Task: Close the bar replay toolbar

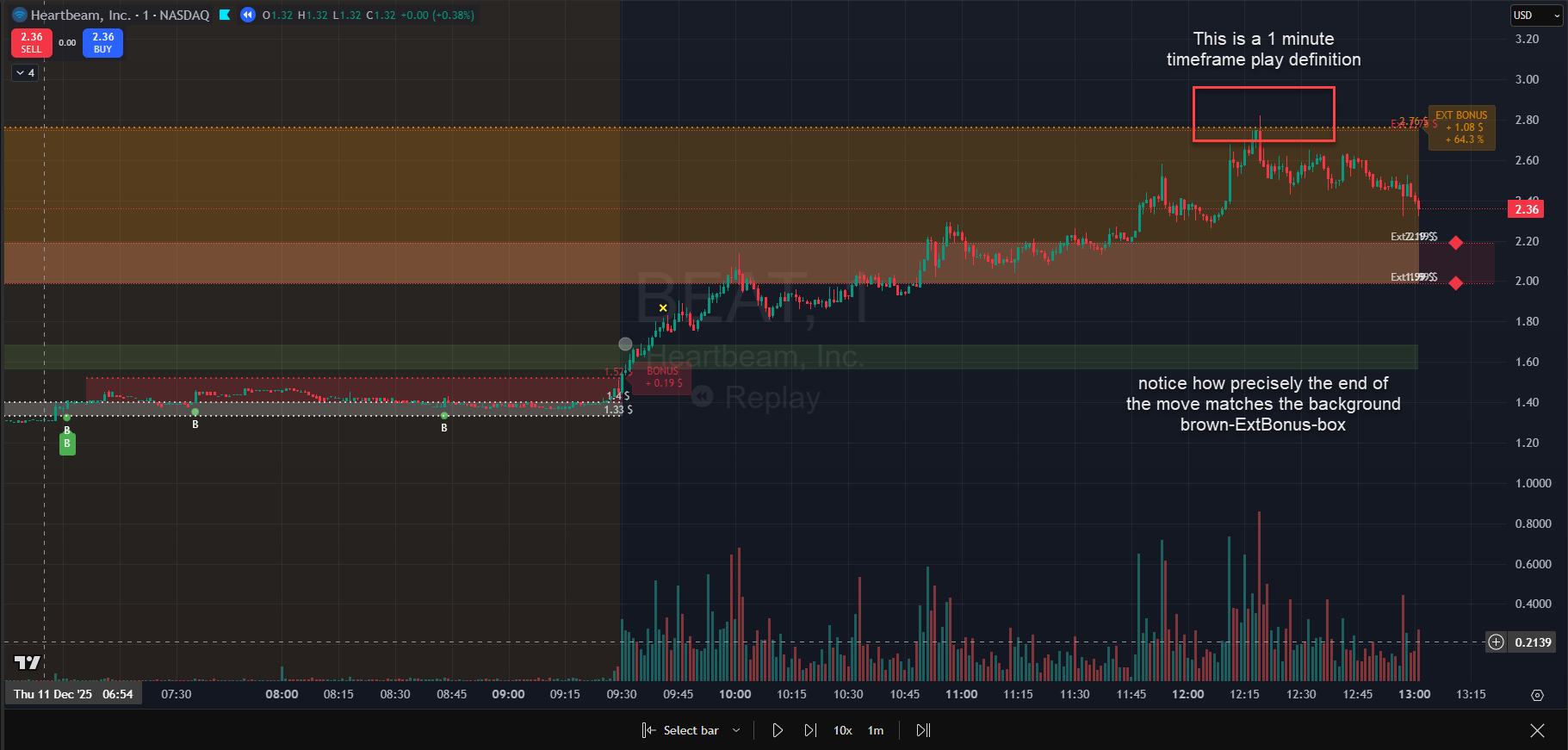Action: pos(1537,730)
